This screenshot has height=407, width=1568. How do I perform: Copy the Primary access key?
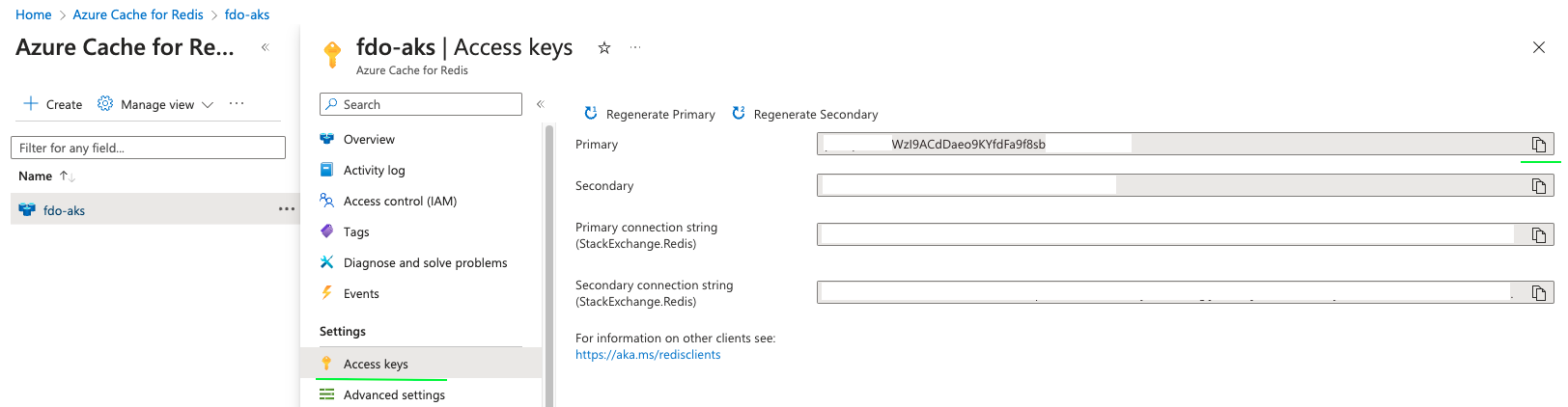1538,145
